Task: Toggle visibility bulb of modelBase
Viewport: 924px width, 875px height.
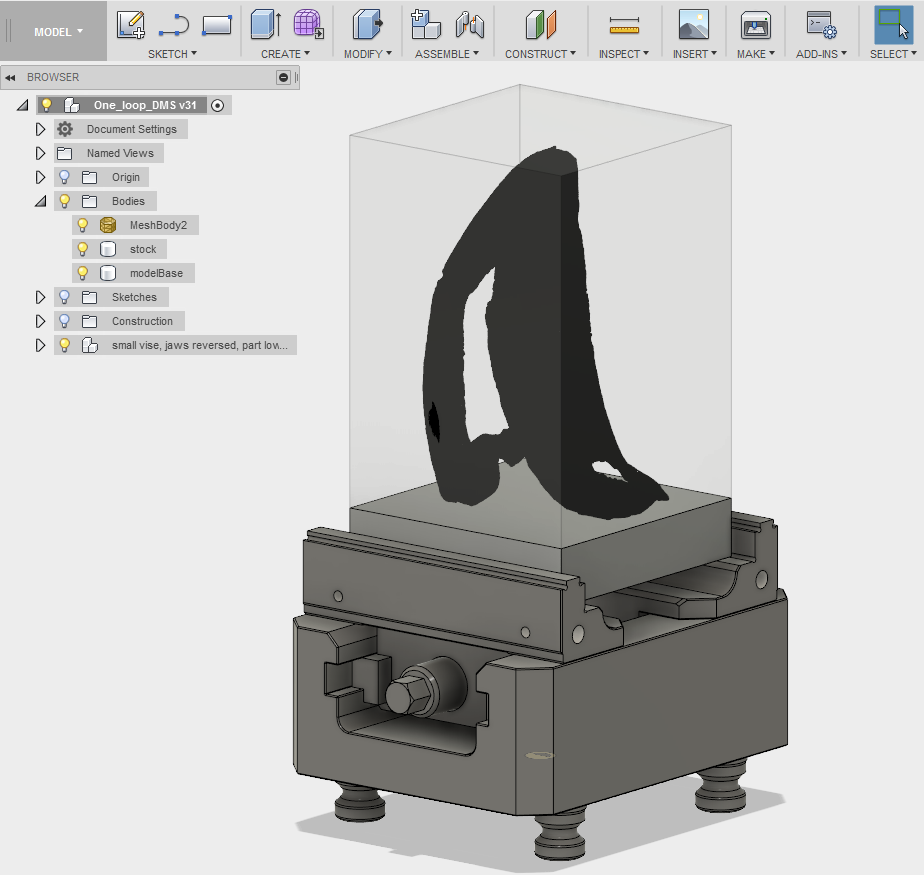Action: pos(82,273)
